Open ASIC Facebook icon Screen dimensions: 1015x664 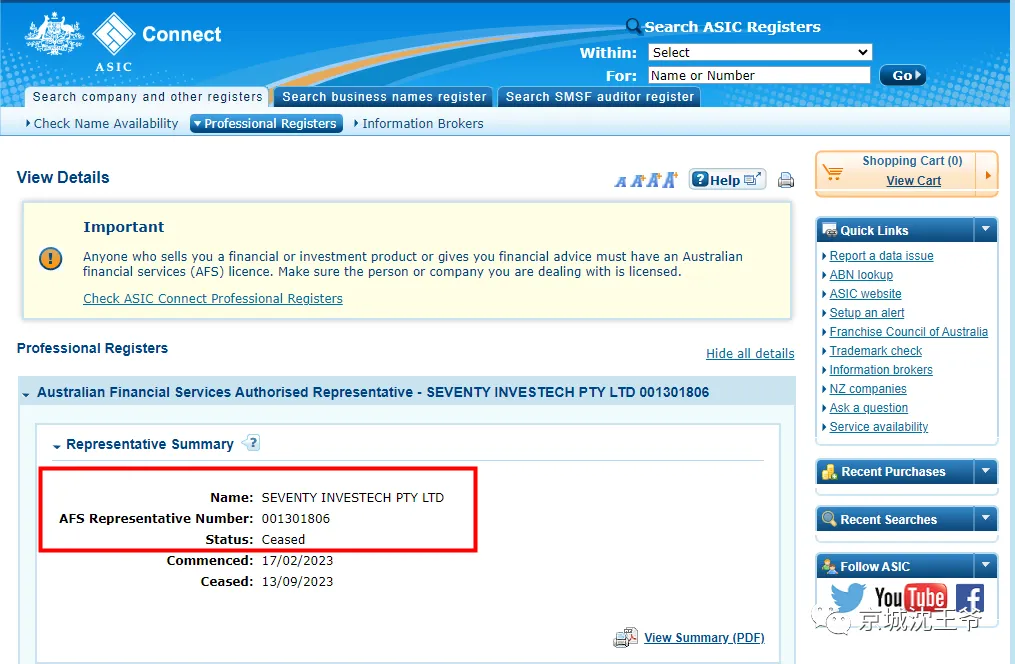[970, 598]
